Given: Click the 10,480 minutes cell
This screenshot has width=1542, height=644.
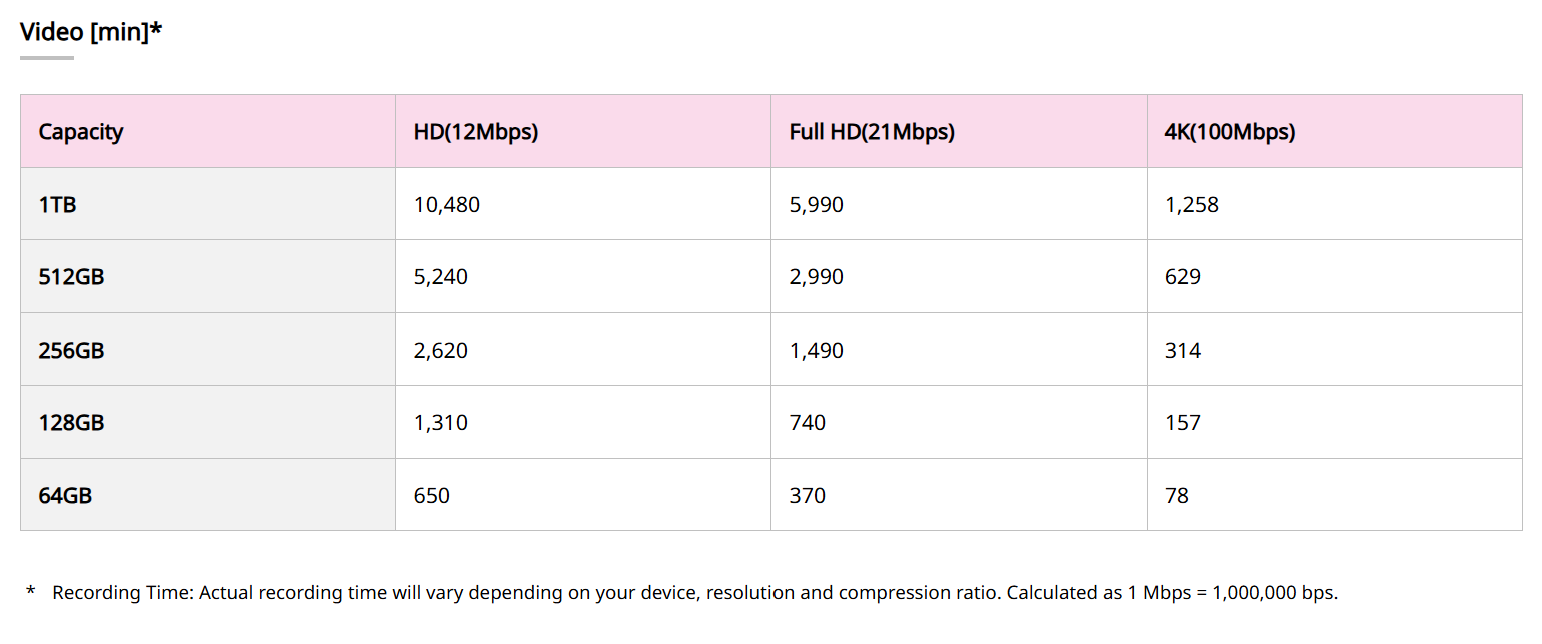Looking at the screenshot, I should coord(447,205).
